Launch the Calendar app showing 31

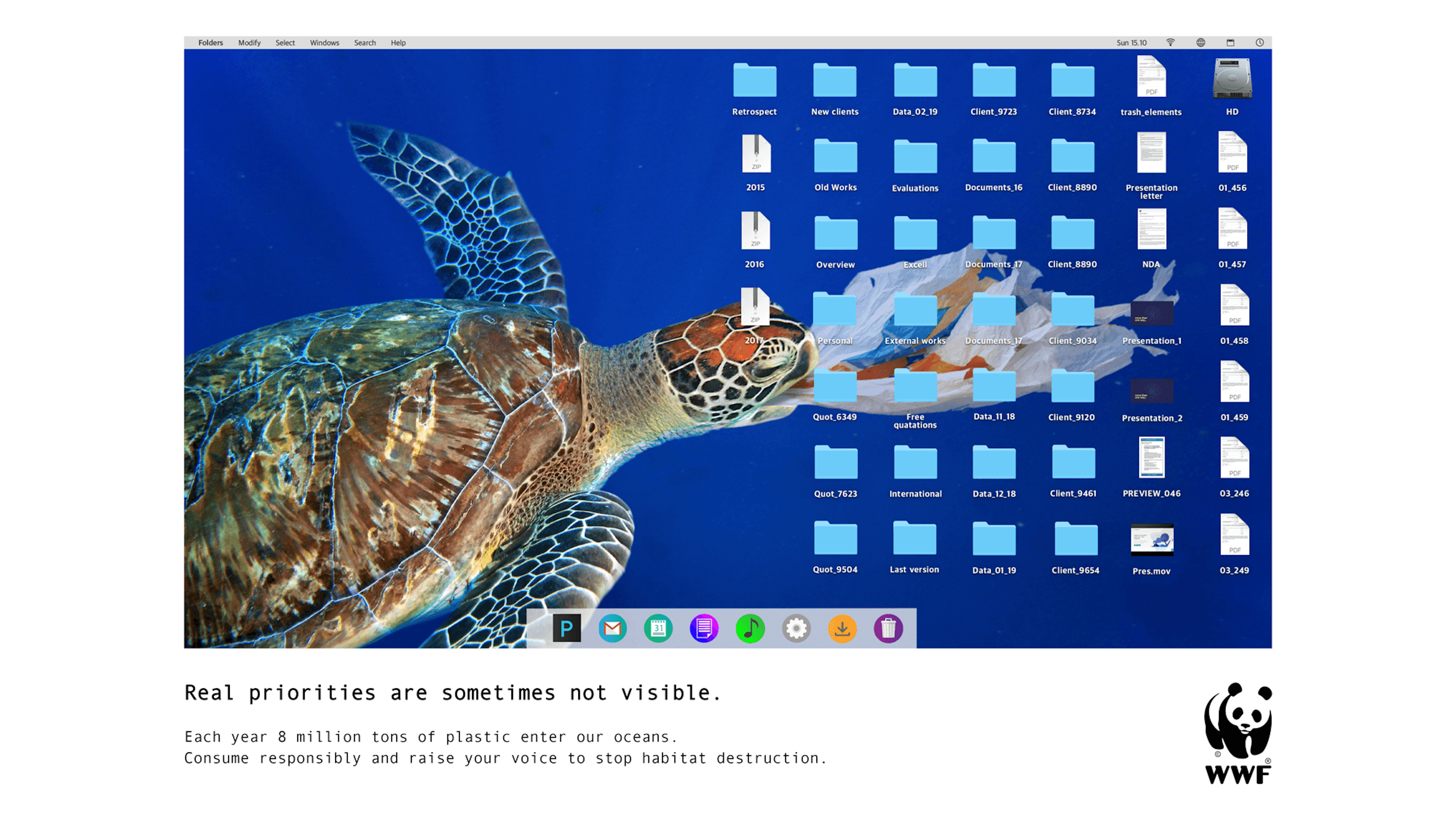pyautogui.click(x=659, y=628)
